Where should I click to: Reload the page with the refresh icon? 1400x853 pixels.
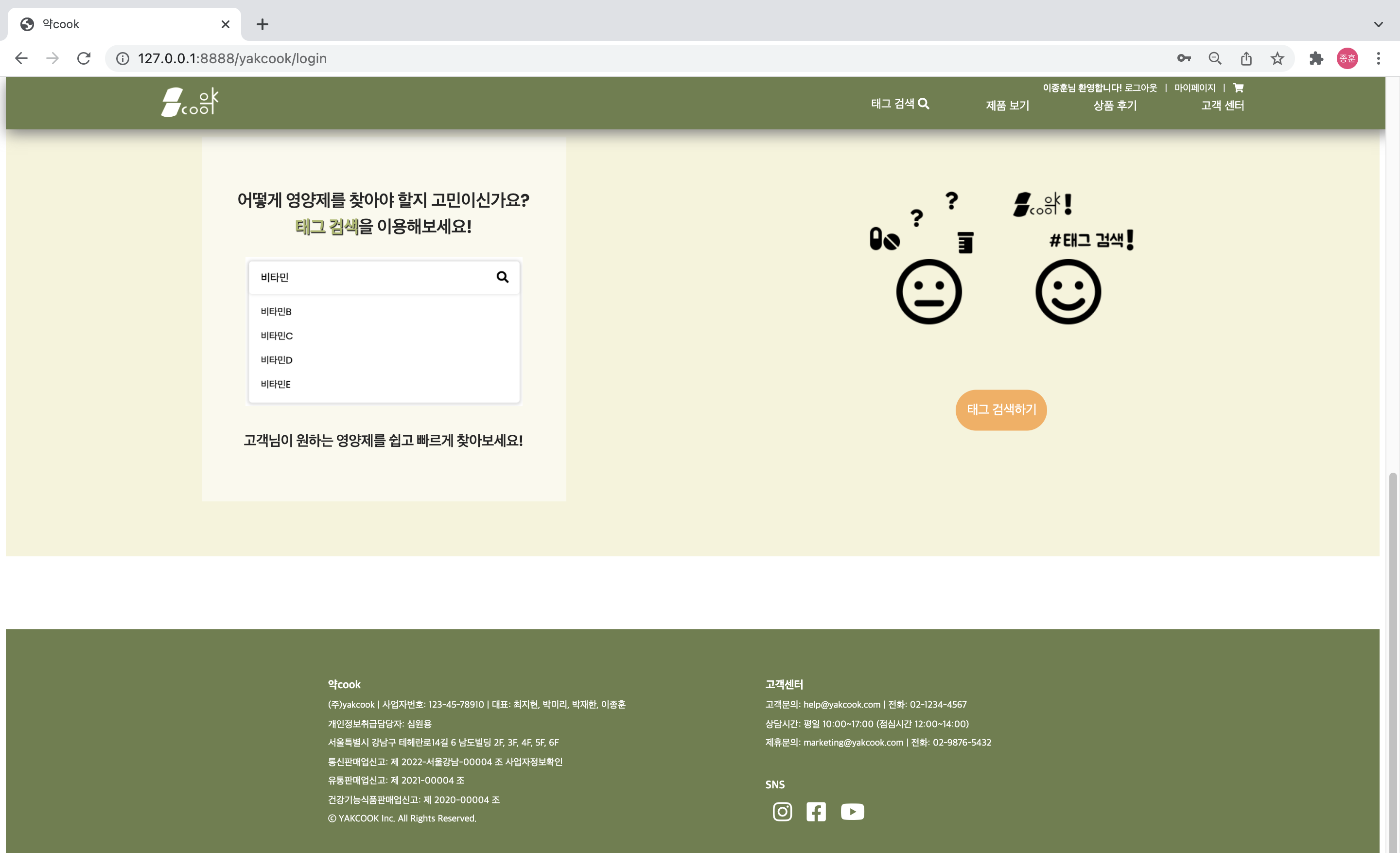coord(84,58)
